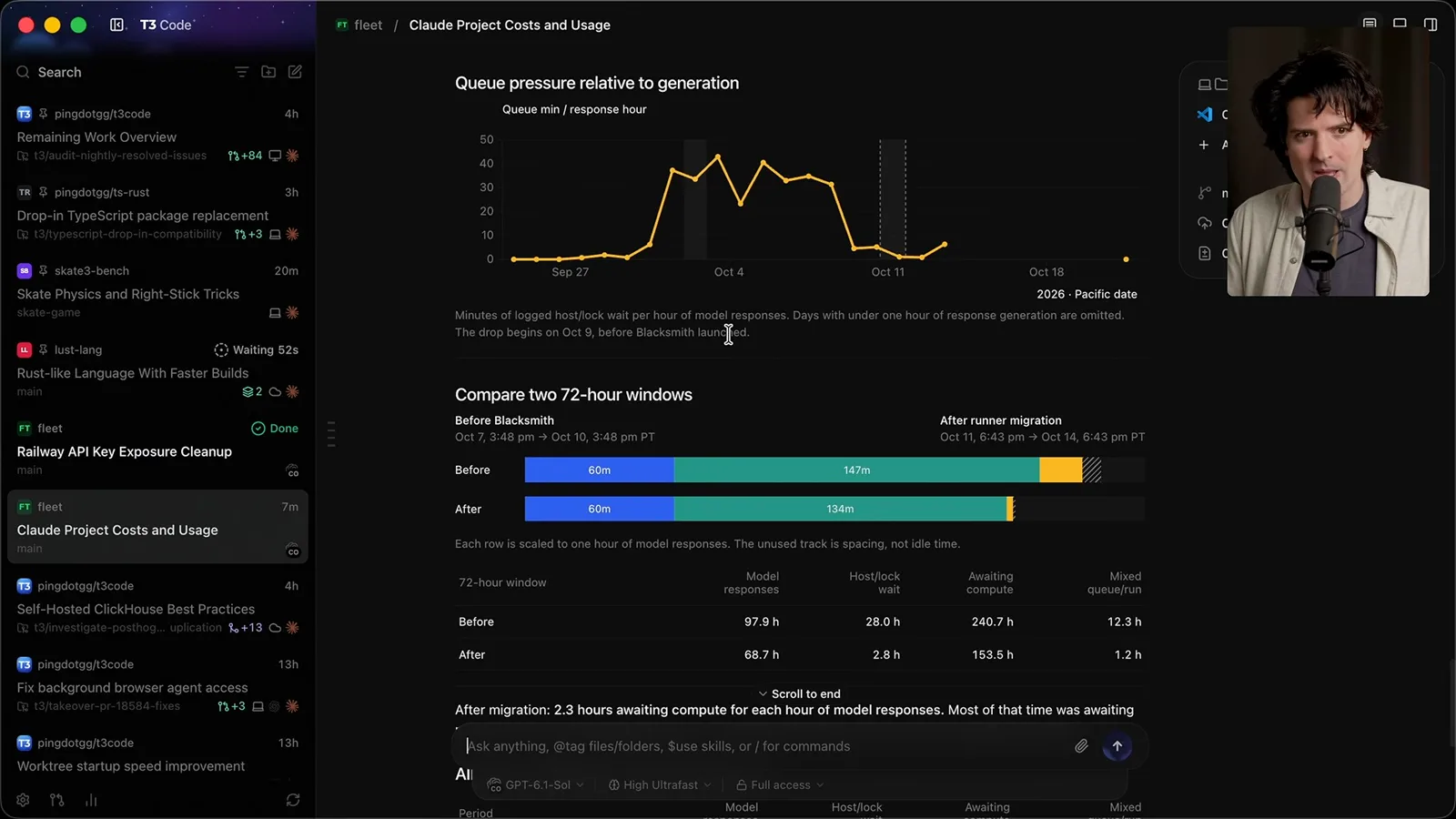
Task: Toggle the chat view icon in the header
Action: 1370,24
